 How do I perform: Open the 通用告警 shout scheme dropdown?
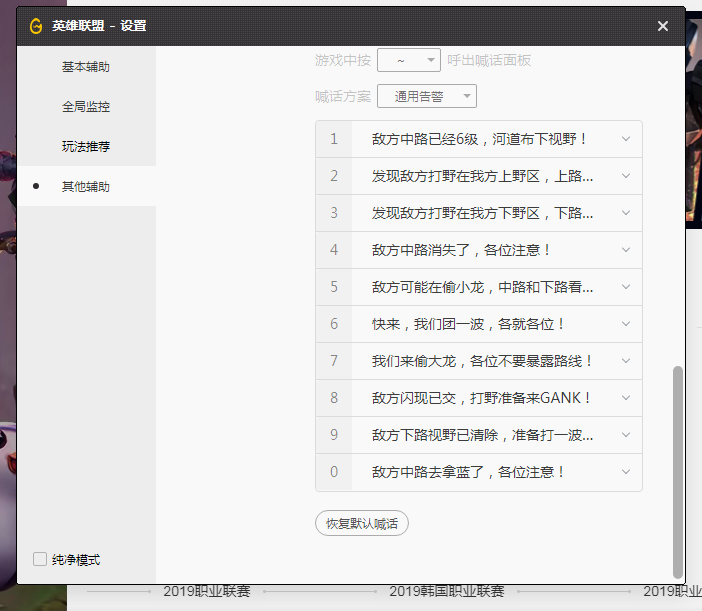point(427,96)
